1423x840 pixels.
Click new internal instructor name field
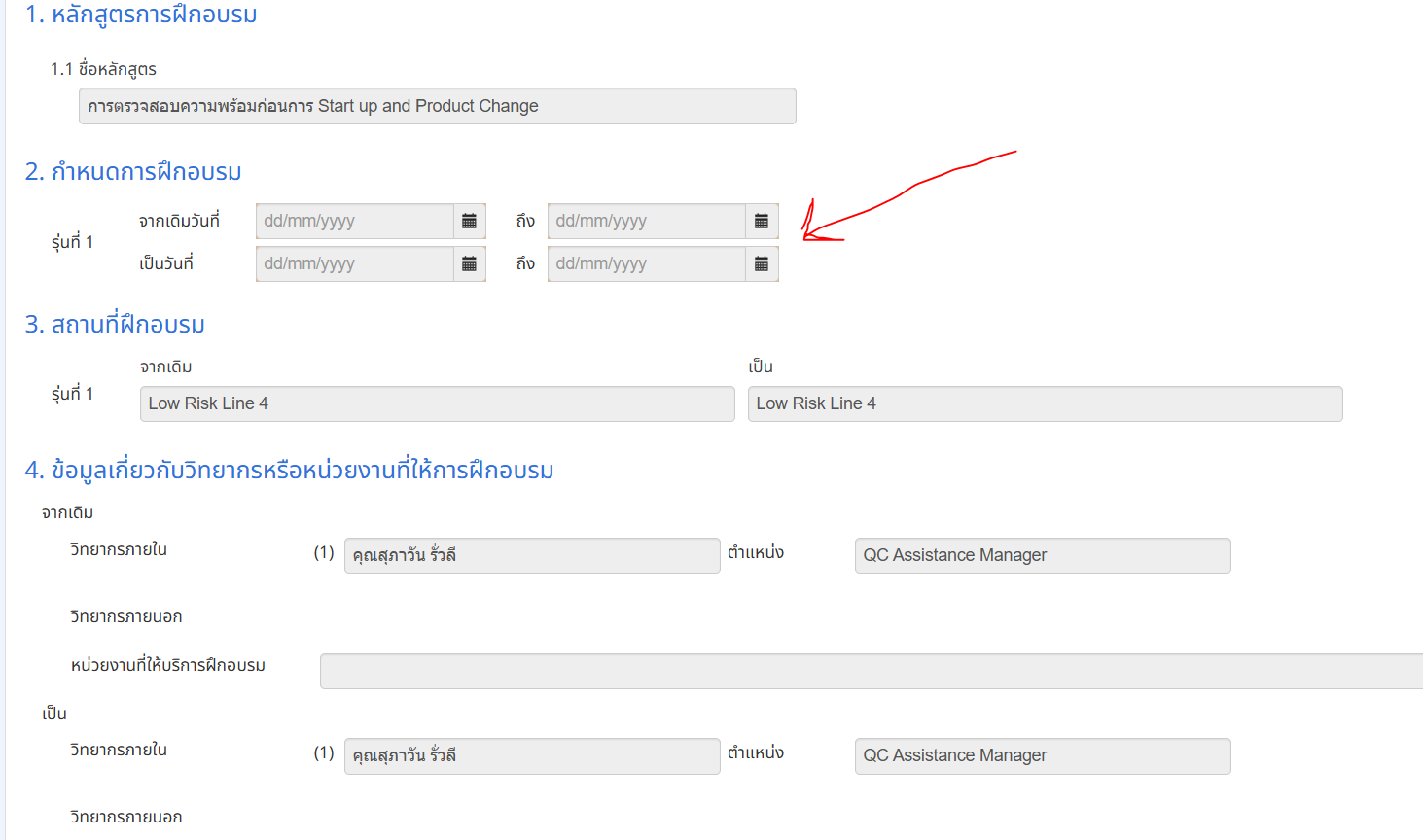[x=531, y=756]
